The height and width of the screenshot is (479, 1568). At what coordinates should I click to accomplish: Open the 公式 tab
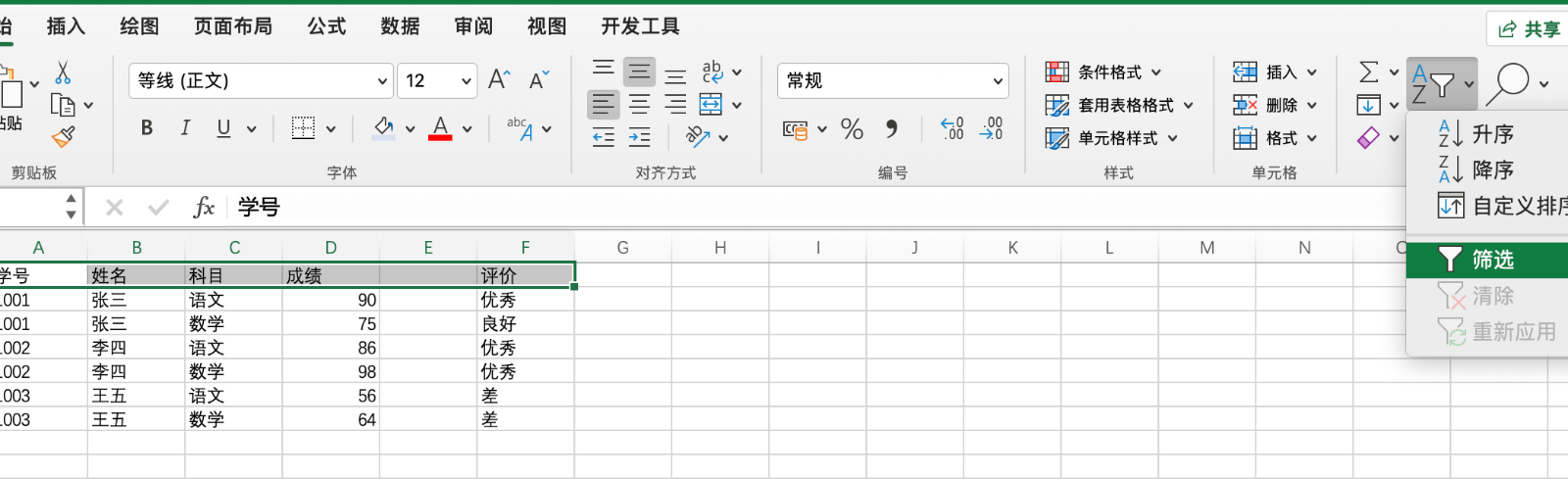pyautogui.click(x=326, y=26)
